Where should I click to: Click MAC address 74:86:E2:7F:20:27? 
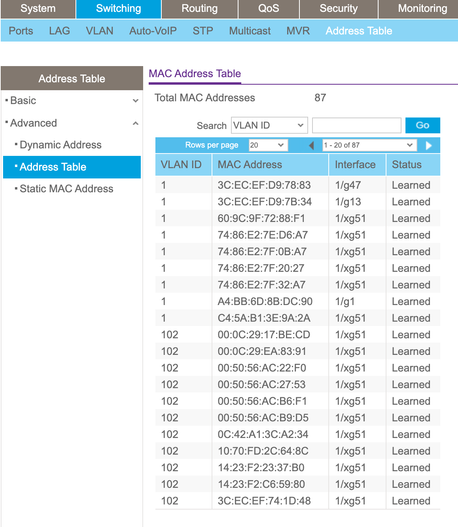pyautogui.click(x=261, y=268)
